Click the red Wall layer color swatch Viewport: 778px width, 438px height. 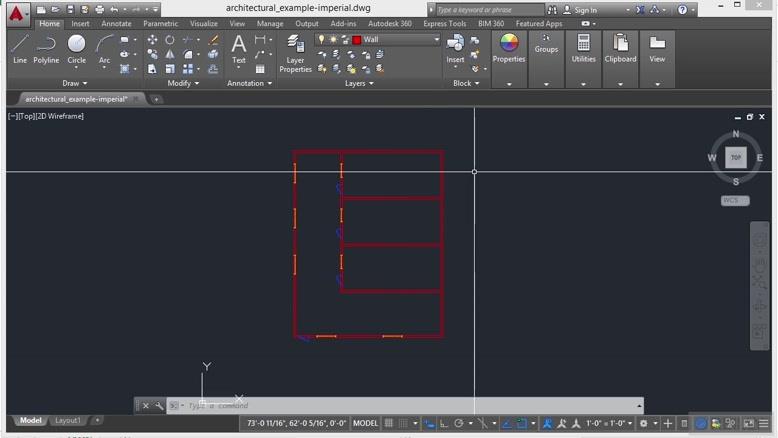coord(356,40)
